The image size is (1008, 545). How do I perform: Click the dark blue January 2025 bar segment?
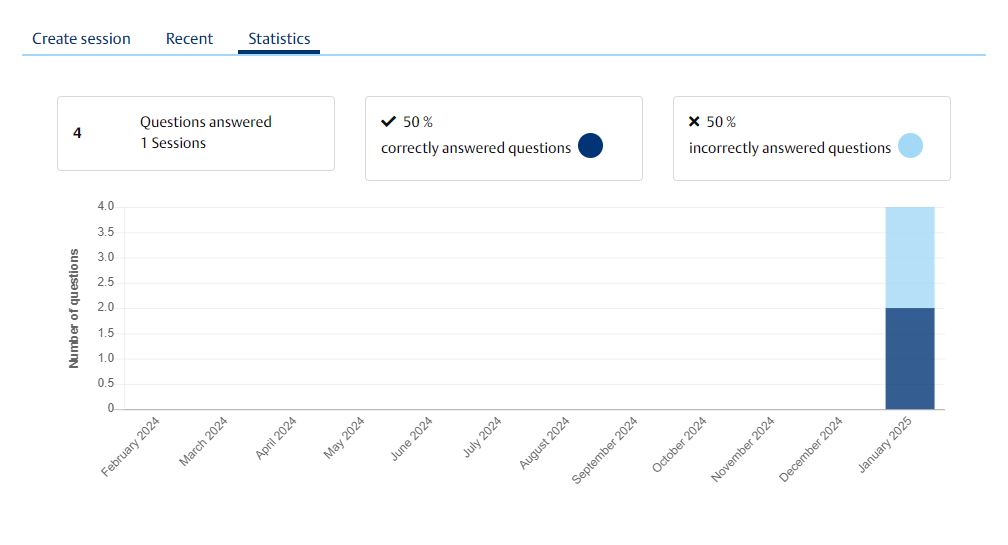coord(909,358)
